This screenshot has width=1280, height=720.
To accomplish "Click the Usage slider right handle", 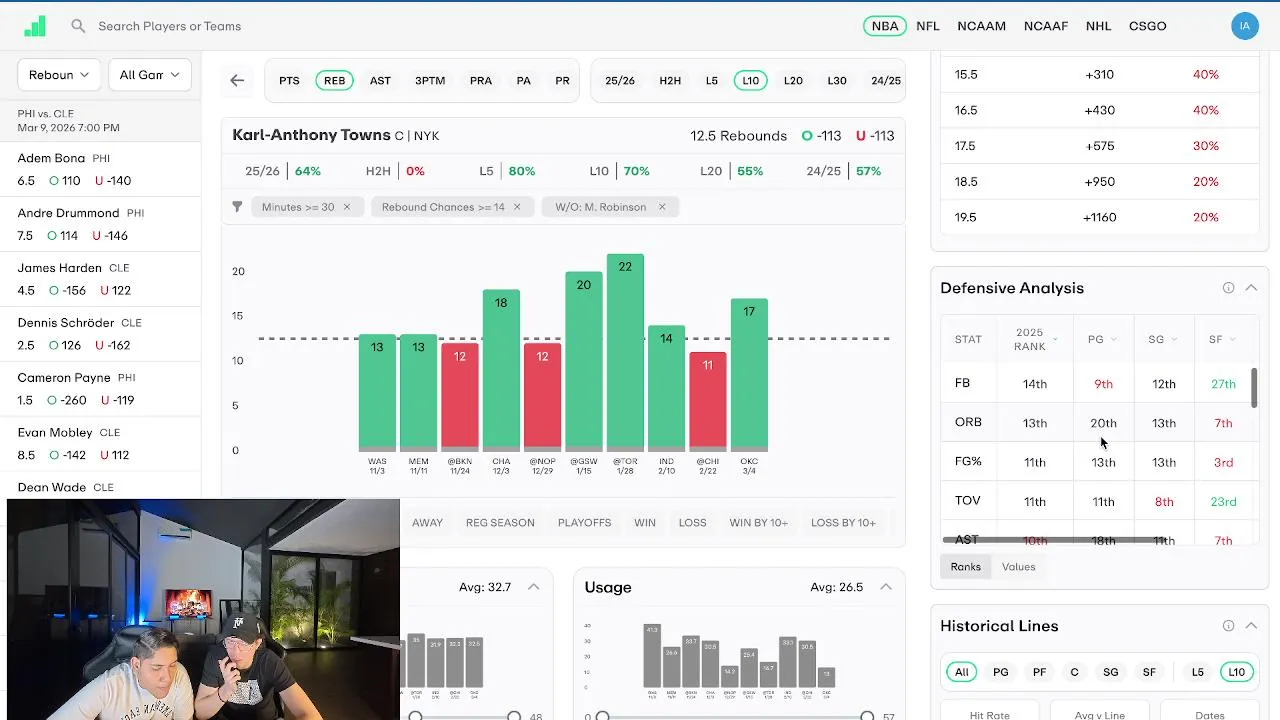I will point(867,717).
